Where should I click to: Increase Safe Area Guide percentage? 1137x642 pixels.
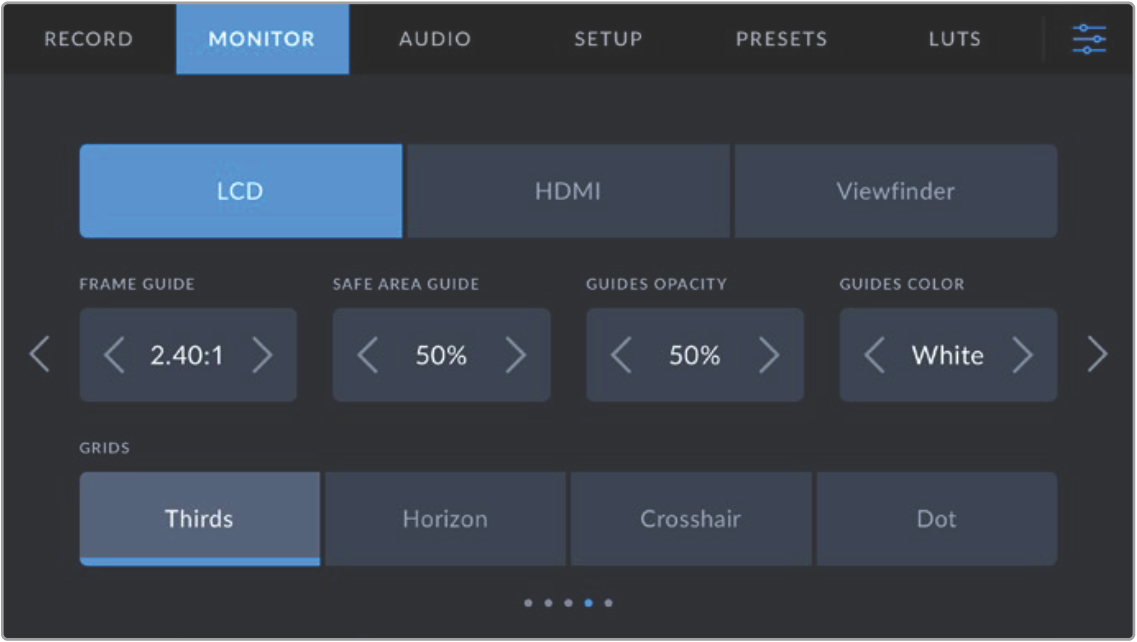click(515, 355)
